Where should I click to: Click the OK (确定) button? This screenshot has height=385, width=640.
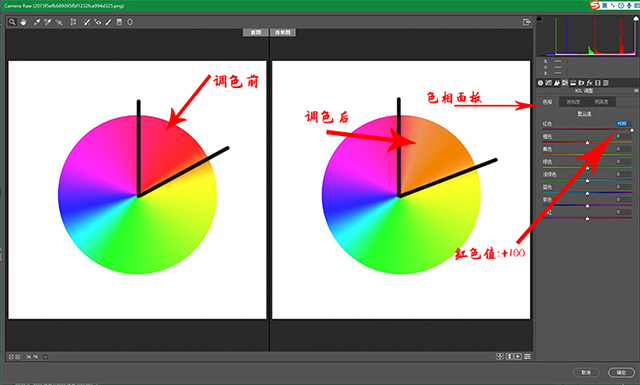pos(621,372)
